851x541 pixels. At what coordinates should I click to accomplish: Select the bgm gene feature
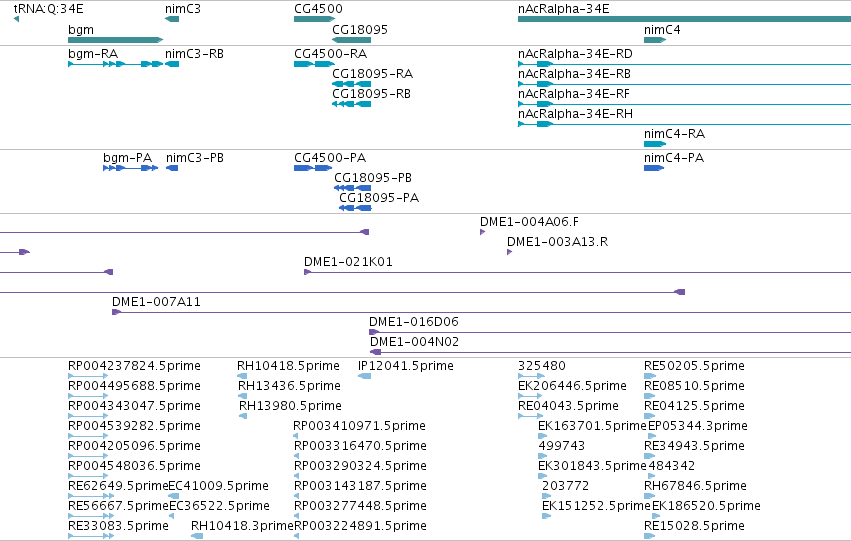116,40
